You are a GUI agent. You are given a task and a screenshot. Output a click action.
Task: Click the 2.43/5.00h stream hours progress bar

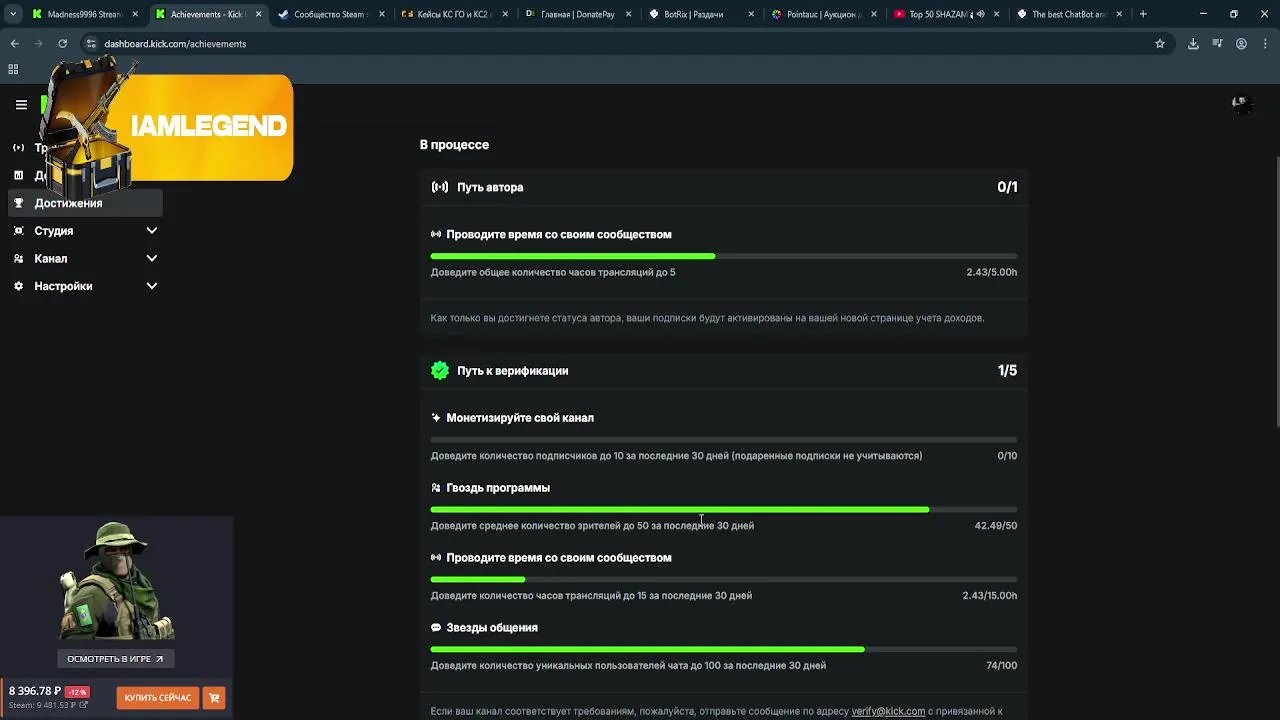tap(724, 257)
